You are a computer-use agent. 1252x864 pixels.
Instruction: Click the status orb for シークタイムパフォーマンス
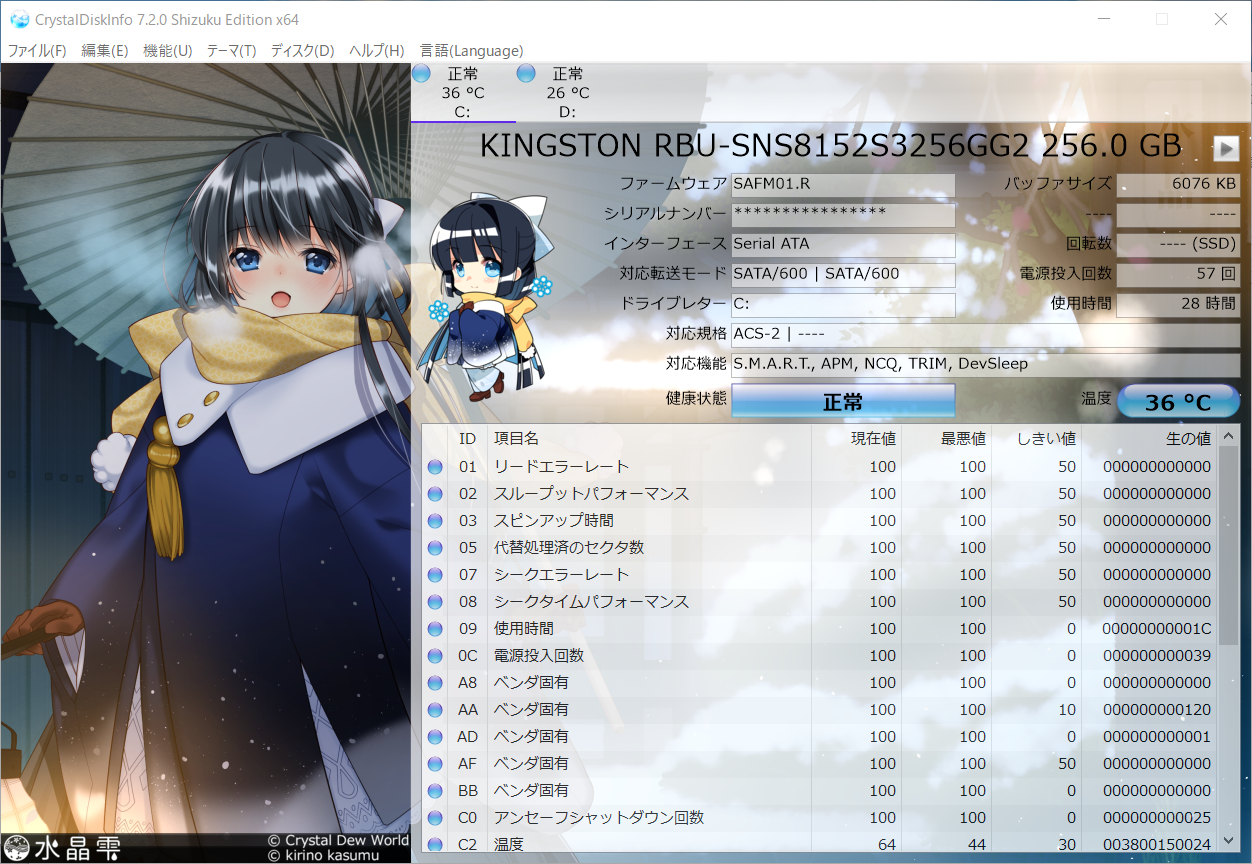coord(435,602)
